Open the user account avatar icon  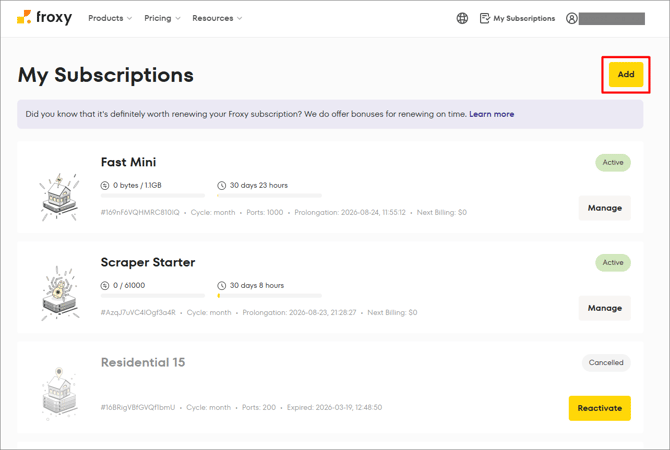572,18
